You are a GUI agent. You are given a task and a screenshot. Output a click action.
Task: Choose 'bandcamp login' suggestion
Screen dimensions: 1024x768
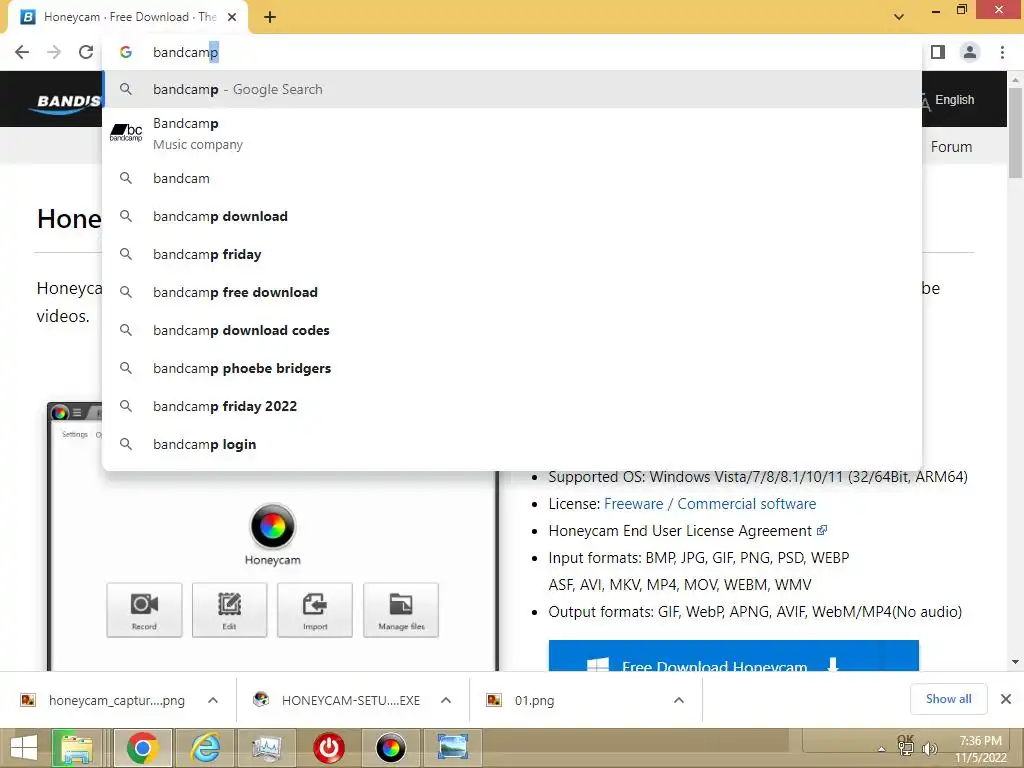512,444
